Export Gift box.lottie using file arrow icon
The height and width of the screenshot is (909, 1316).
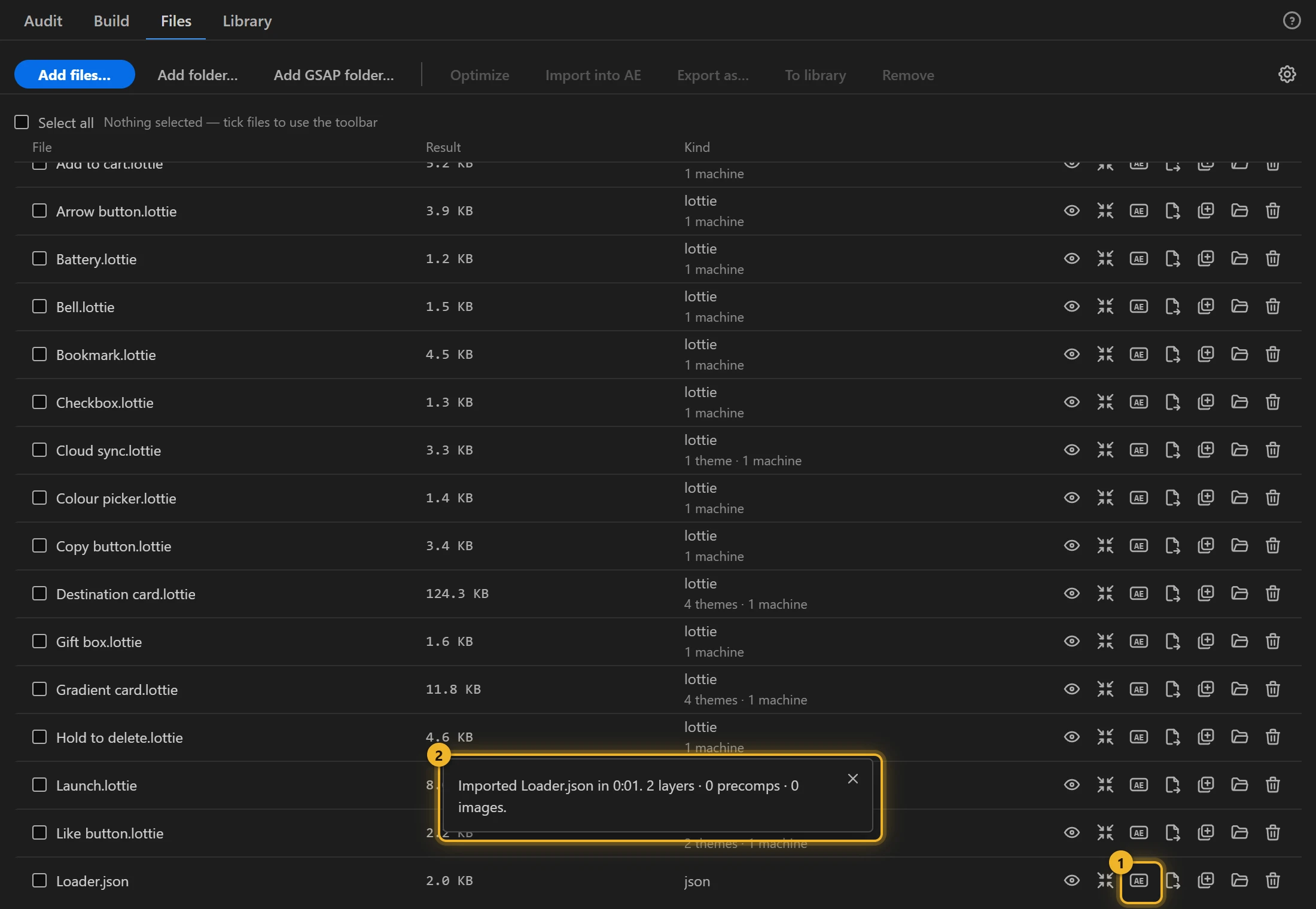click(1172, 641)
